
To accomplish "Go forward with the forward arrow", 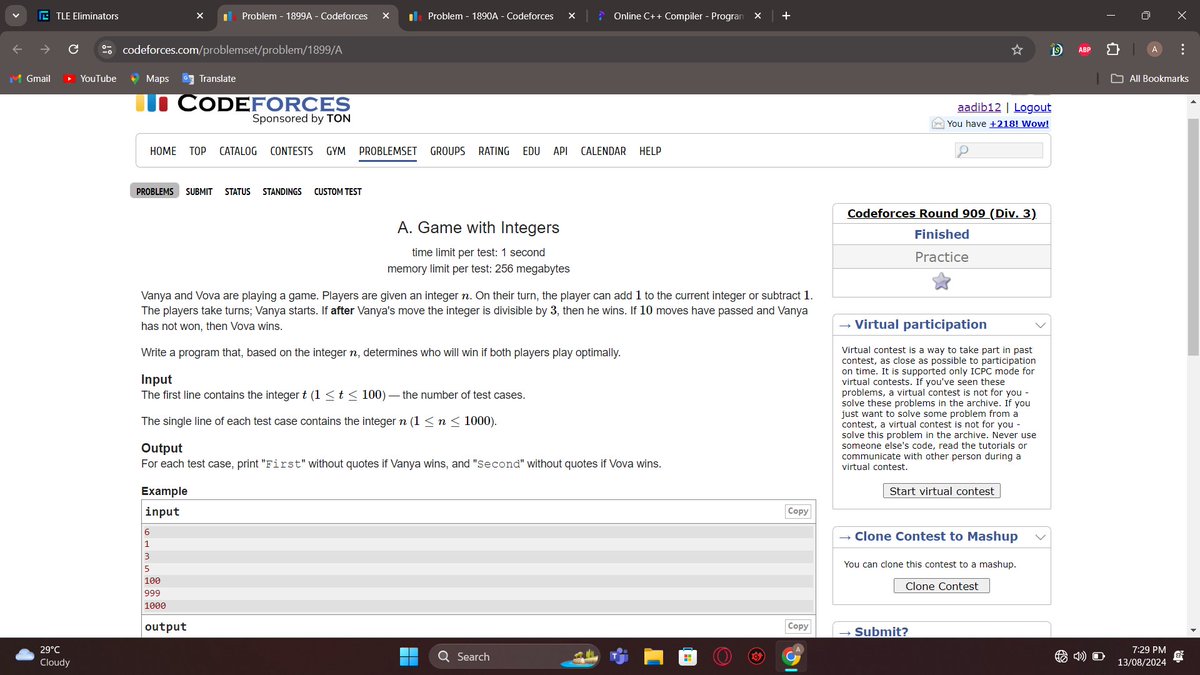I will point(46,49).
